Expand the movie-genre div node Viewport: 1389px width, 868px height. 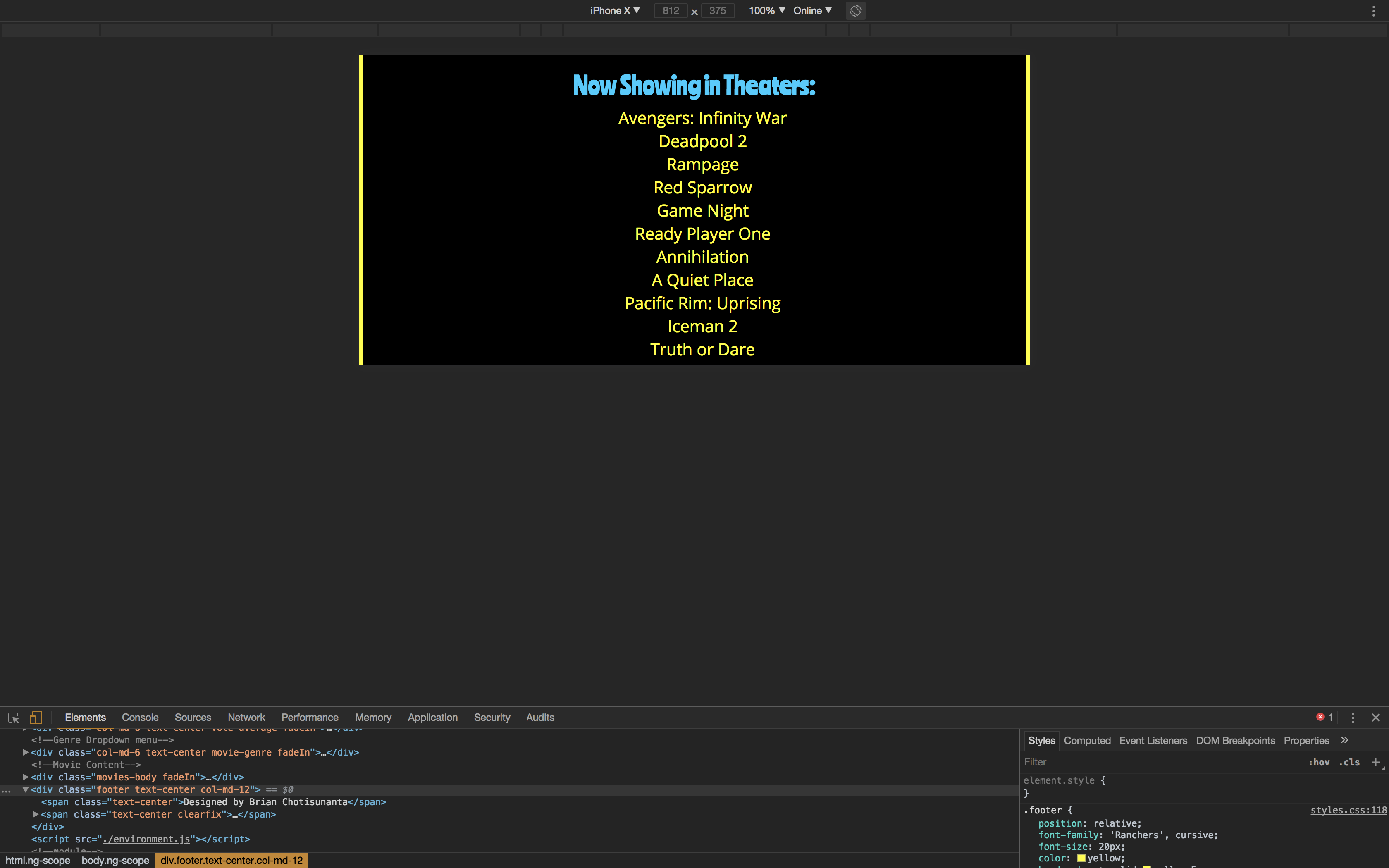click(x=26, y=752)
